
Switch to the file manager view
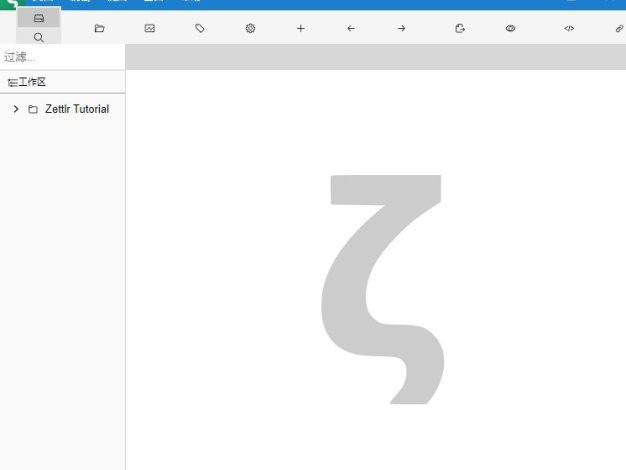39,18
